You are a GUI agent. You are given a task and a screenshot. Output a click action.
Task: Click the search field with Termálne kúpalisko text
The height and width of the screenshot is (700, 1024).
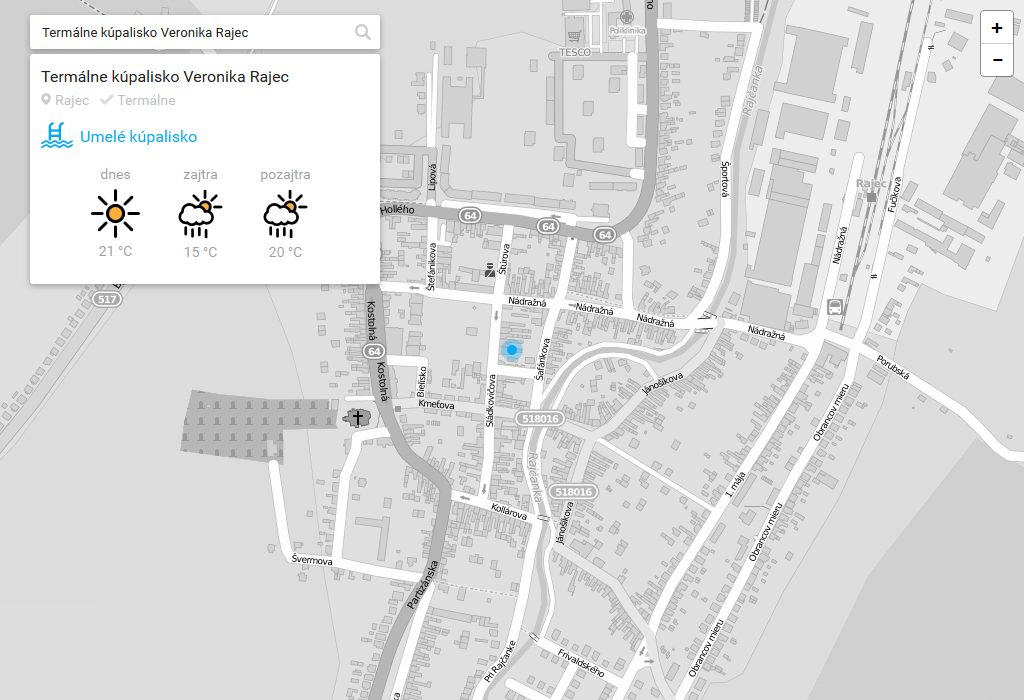[204, 32]
